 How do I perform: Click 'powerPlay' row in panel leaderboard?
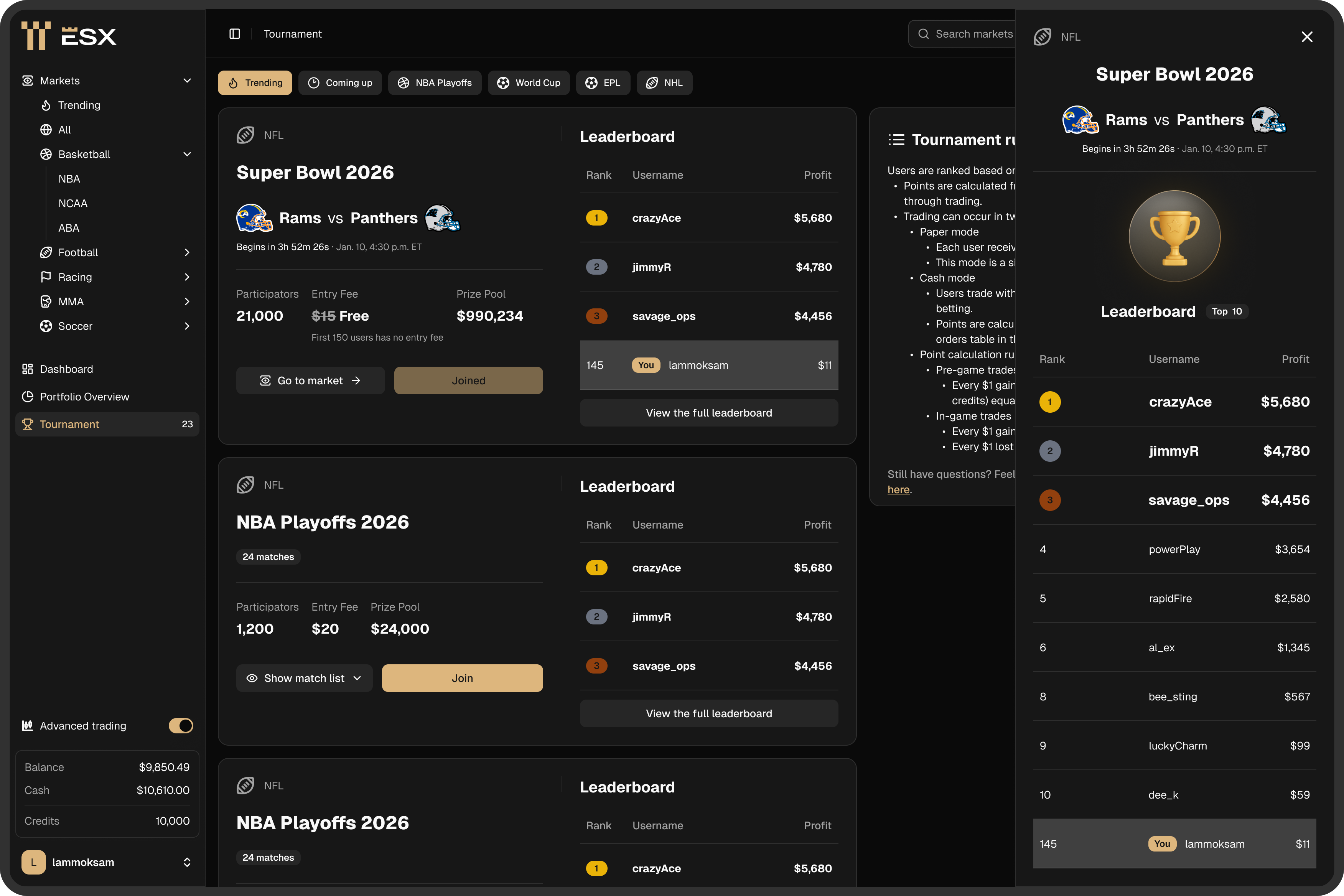click(1174, 549)
